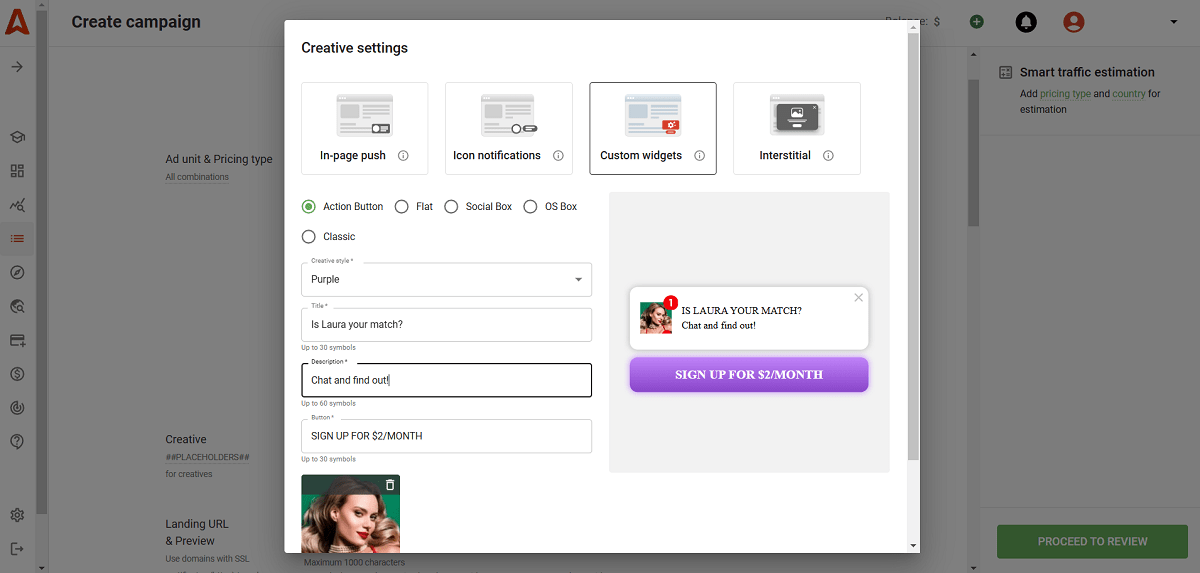Open the dollar coin icon in sidebar
The height and width of the screenshot is (573, 1200).
(x=17, y=374)
